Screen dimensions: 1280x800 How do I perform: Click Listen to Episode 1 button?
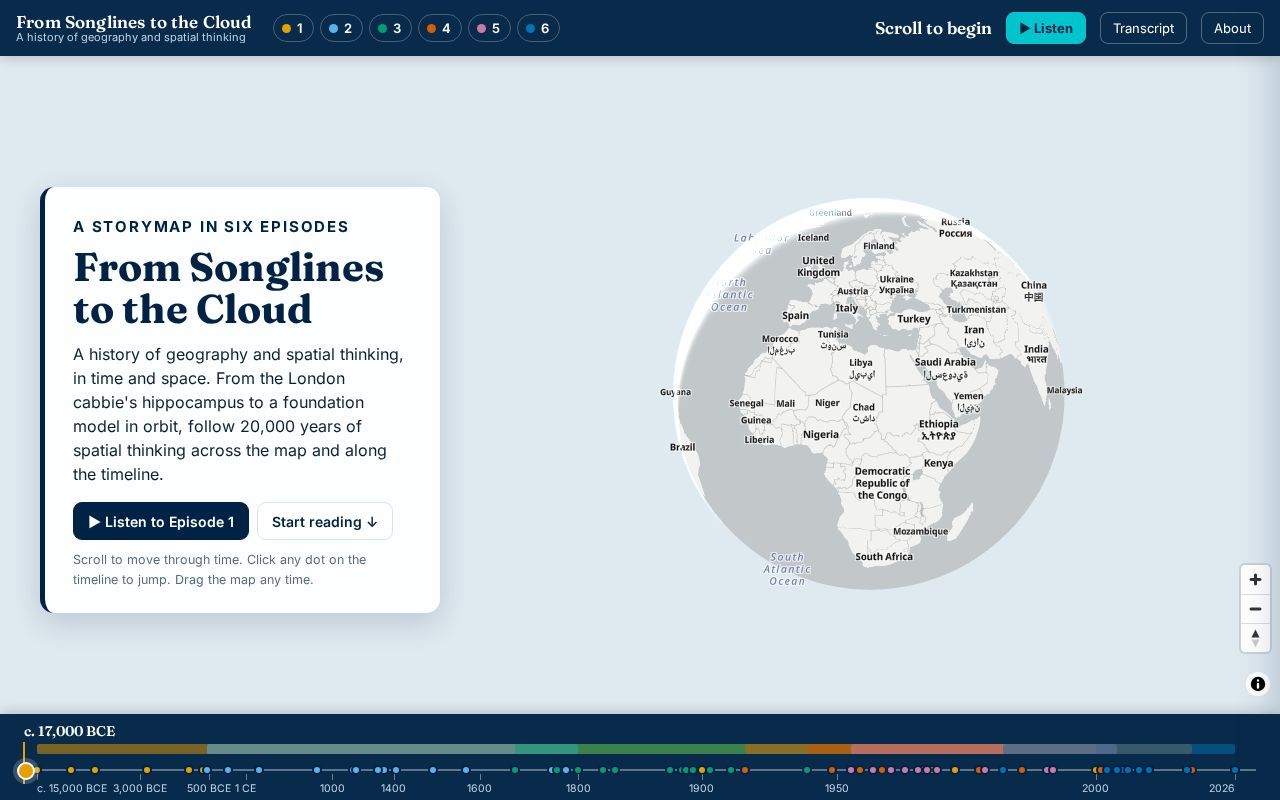[x=161, y=521]
